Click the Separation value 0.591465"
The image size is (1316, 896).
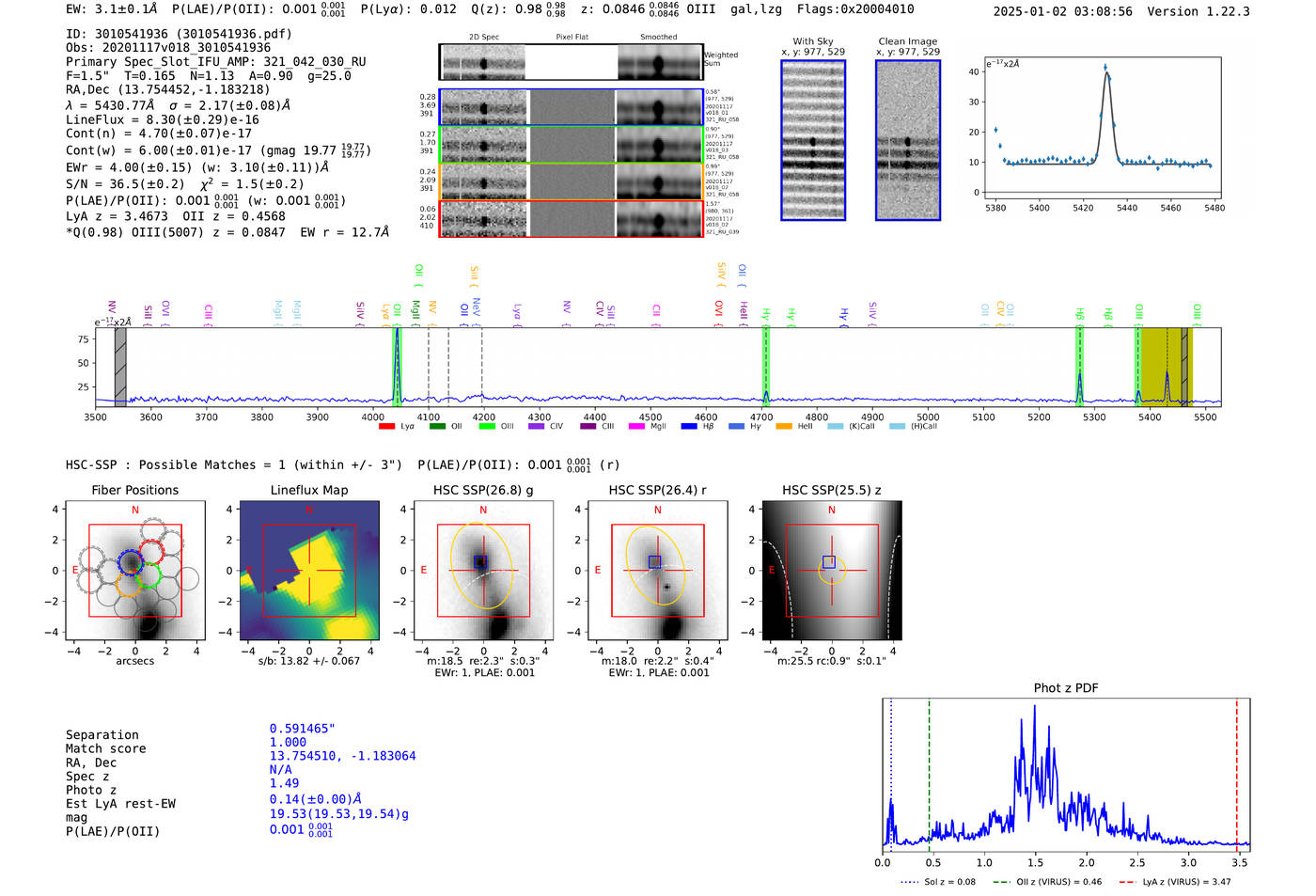click(303, 729)
